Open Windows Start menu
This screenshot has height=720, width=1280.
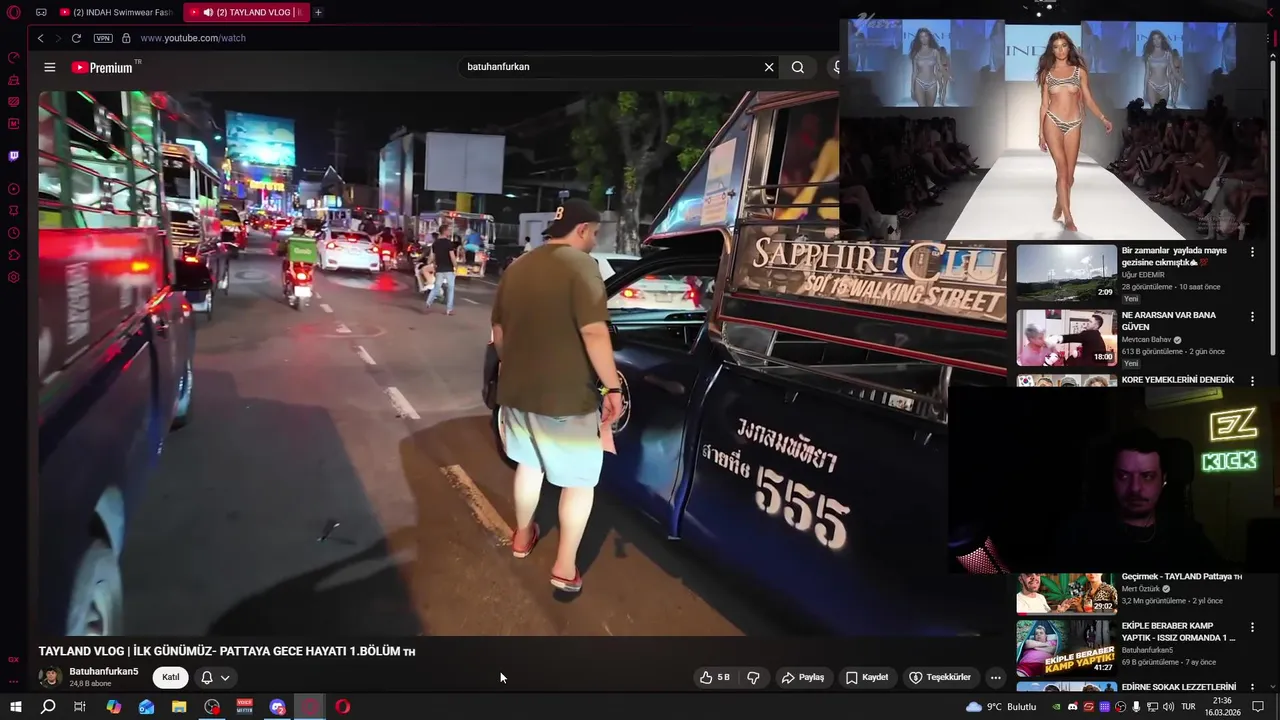(15, 707)
